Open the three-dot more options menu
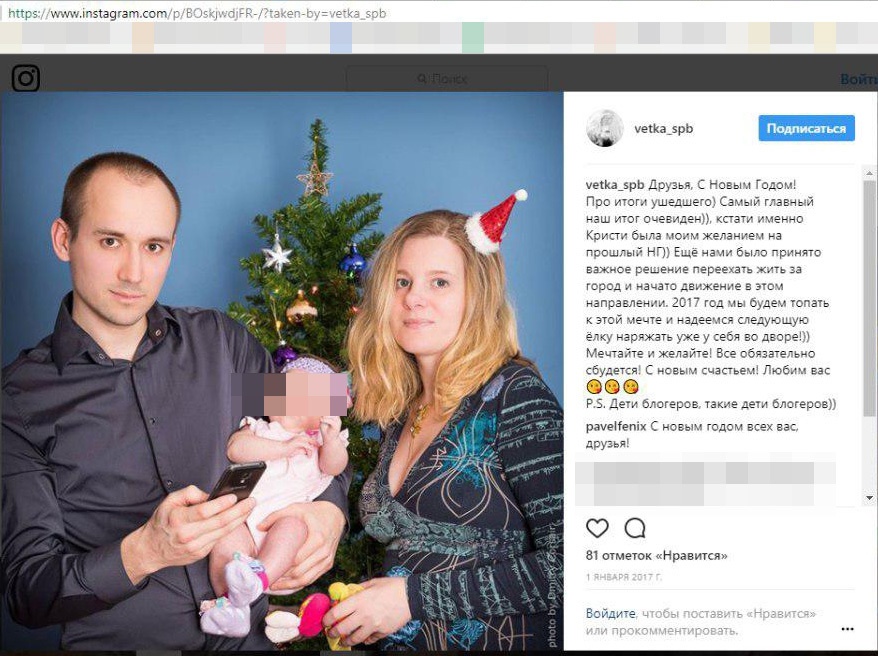 (847, 629)
